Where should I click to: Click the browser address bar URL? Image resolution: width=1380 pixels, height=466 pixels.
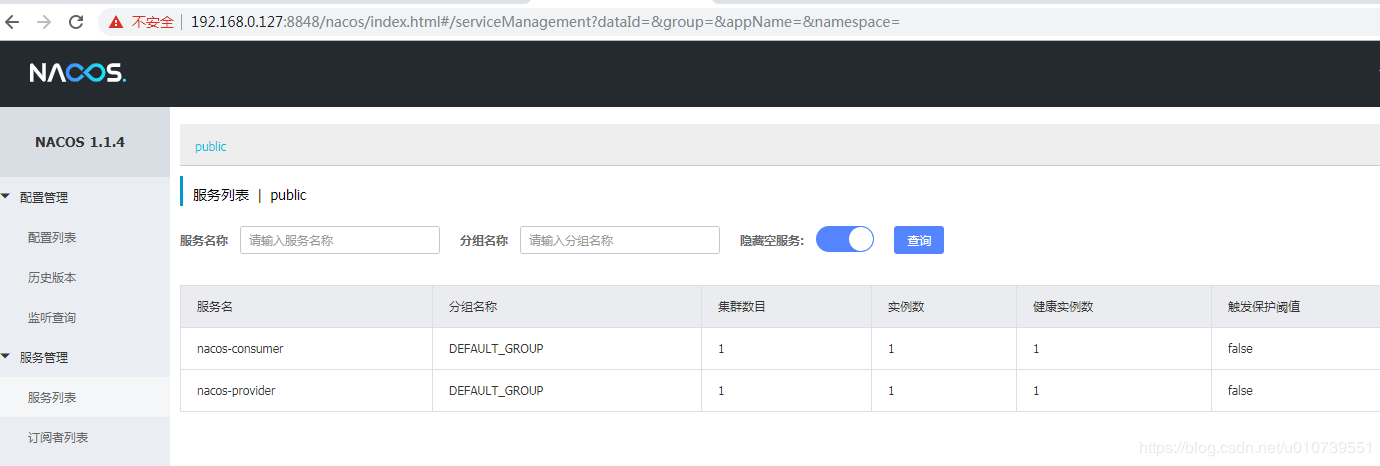(545, 21)
